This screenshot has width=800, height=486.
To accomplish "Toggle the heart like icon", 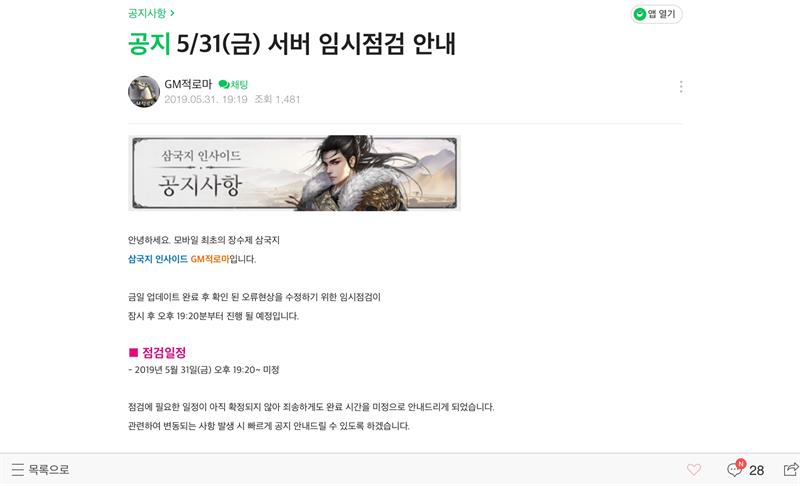I will 694,469.
